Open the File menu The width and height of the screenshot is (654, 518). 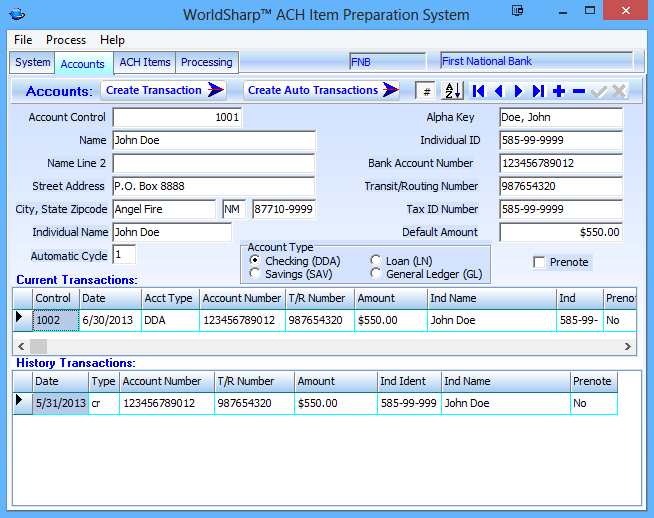click(x=23, y=40)
